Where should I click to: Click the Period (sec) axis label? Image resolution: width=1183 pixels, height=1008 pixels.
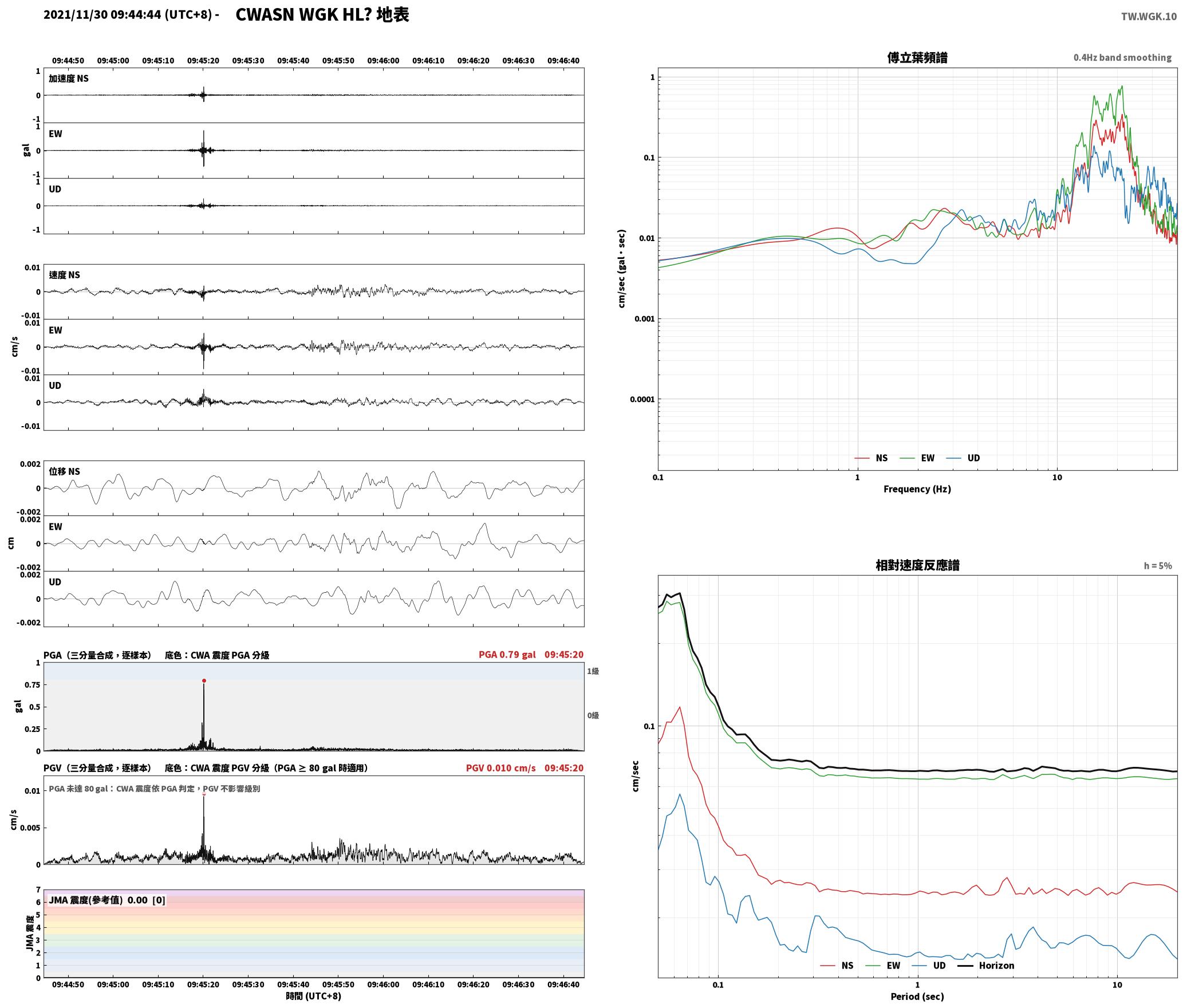point(917,997)
